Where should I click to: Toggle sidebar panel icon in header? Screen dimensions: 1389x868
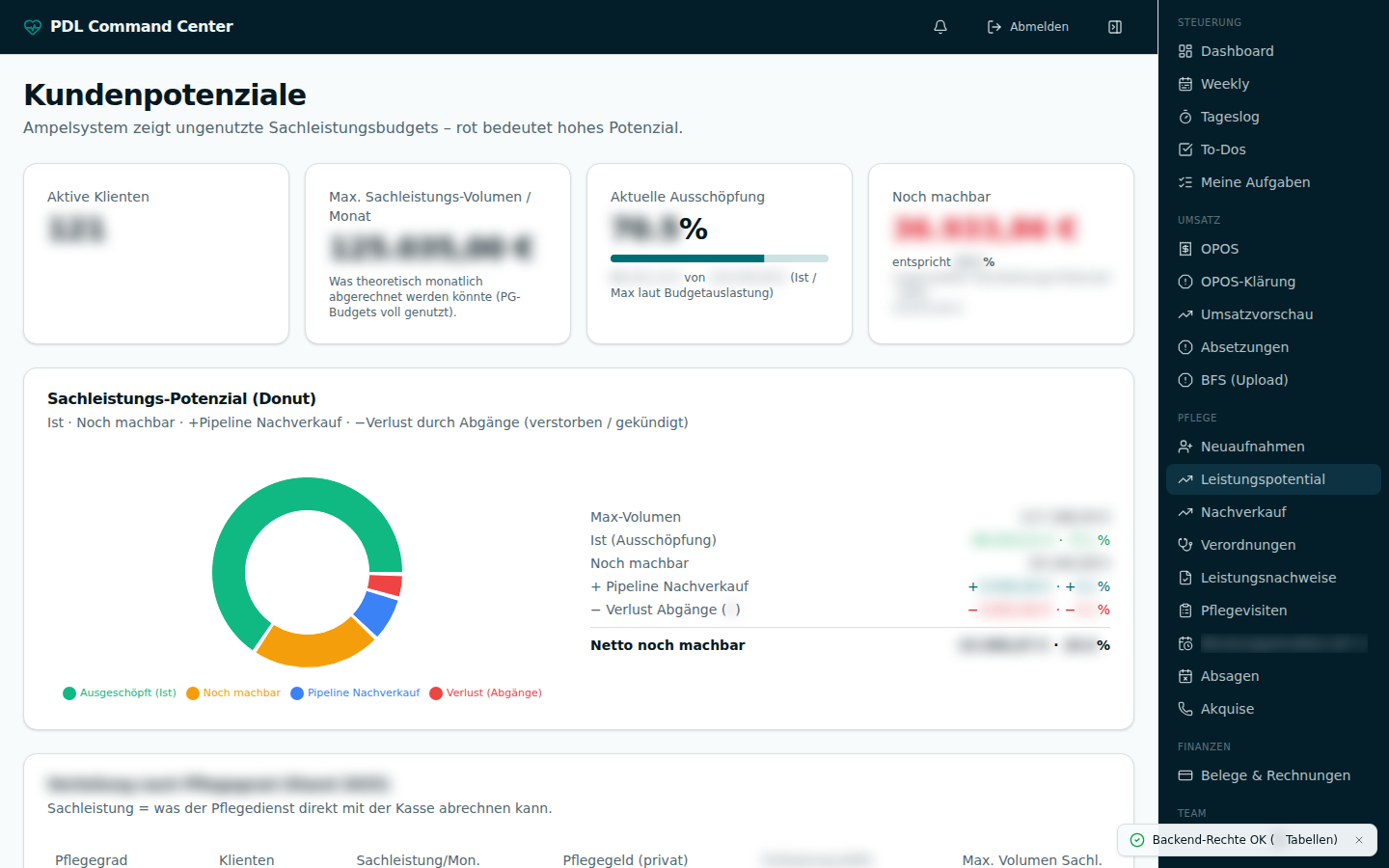pos(1115,27)
